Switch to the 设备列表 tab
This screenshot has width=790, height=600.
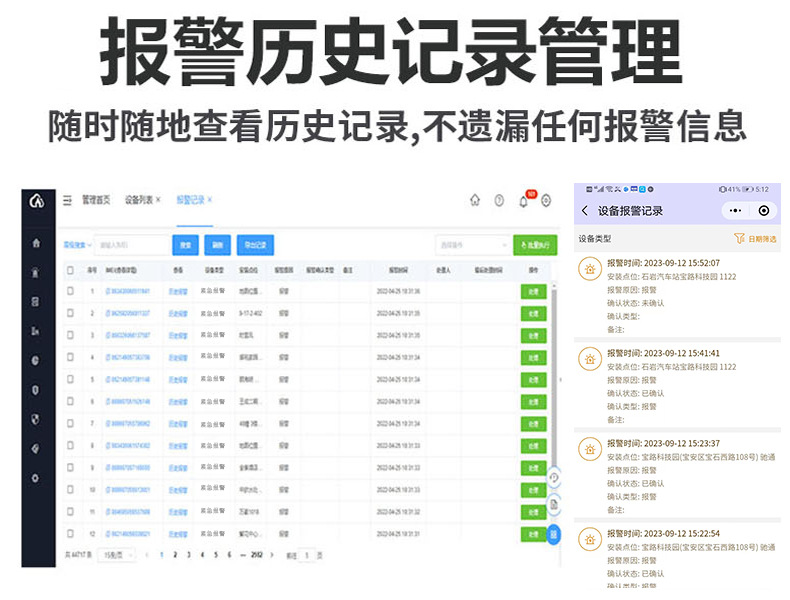142,201
